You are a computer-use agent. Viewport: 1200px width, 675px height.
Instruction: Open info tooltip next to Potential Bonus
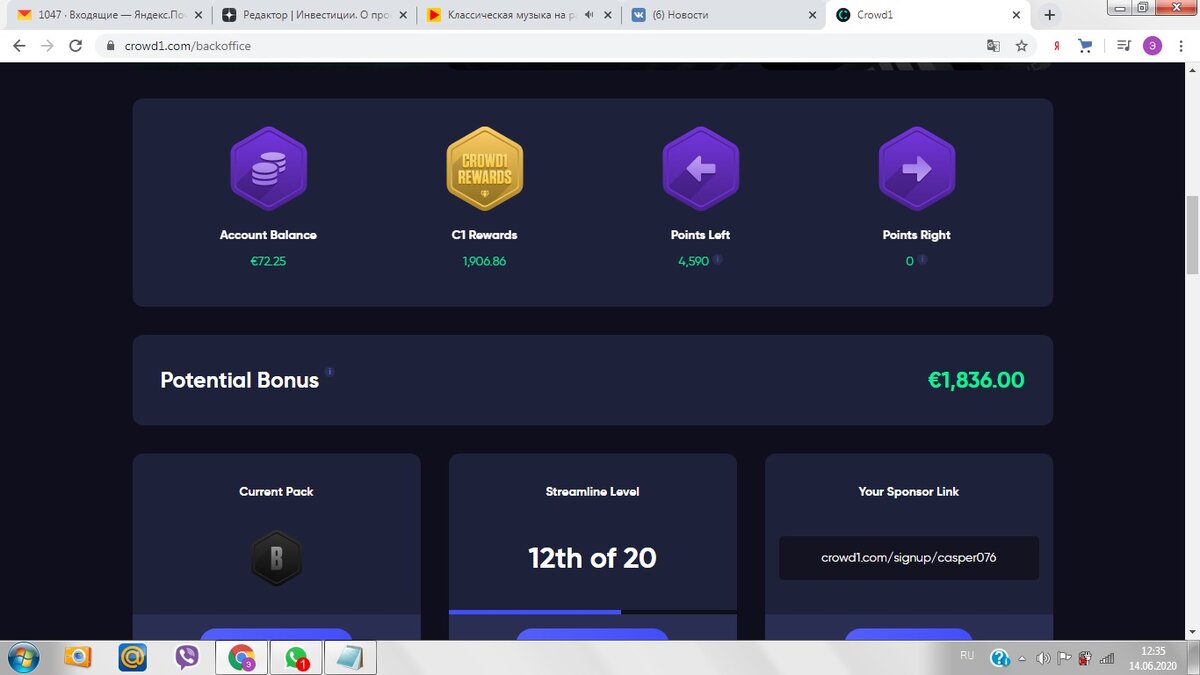click(329, 372)
